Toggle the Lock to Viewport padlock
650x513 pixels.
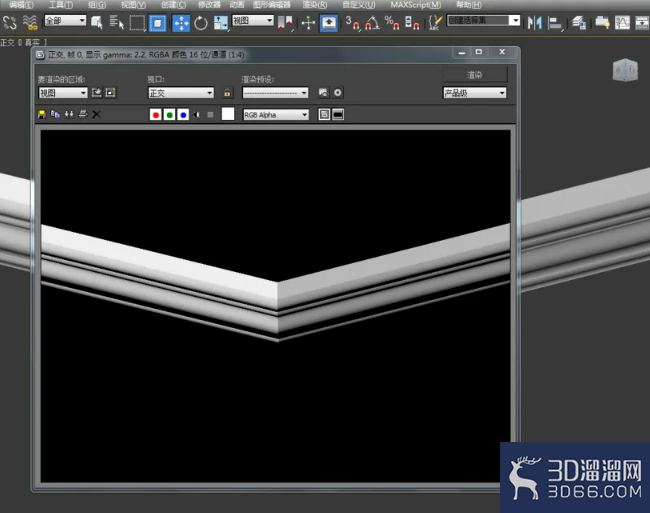pyautogui.click(x=227, y=92)
